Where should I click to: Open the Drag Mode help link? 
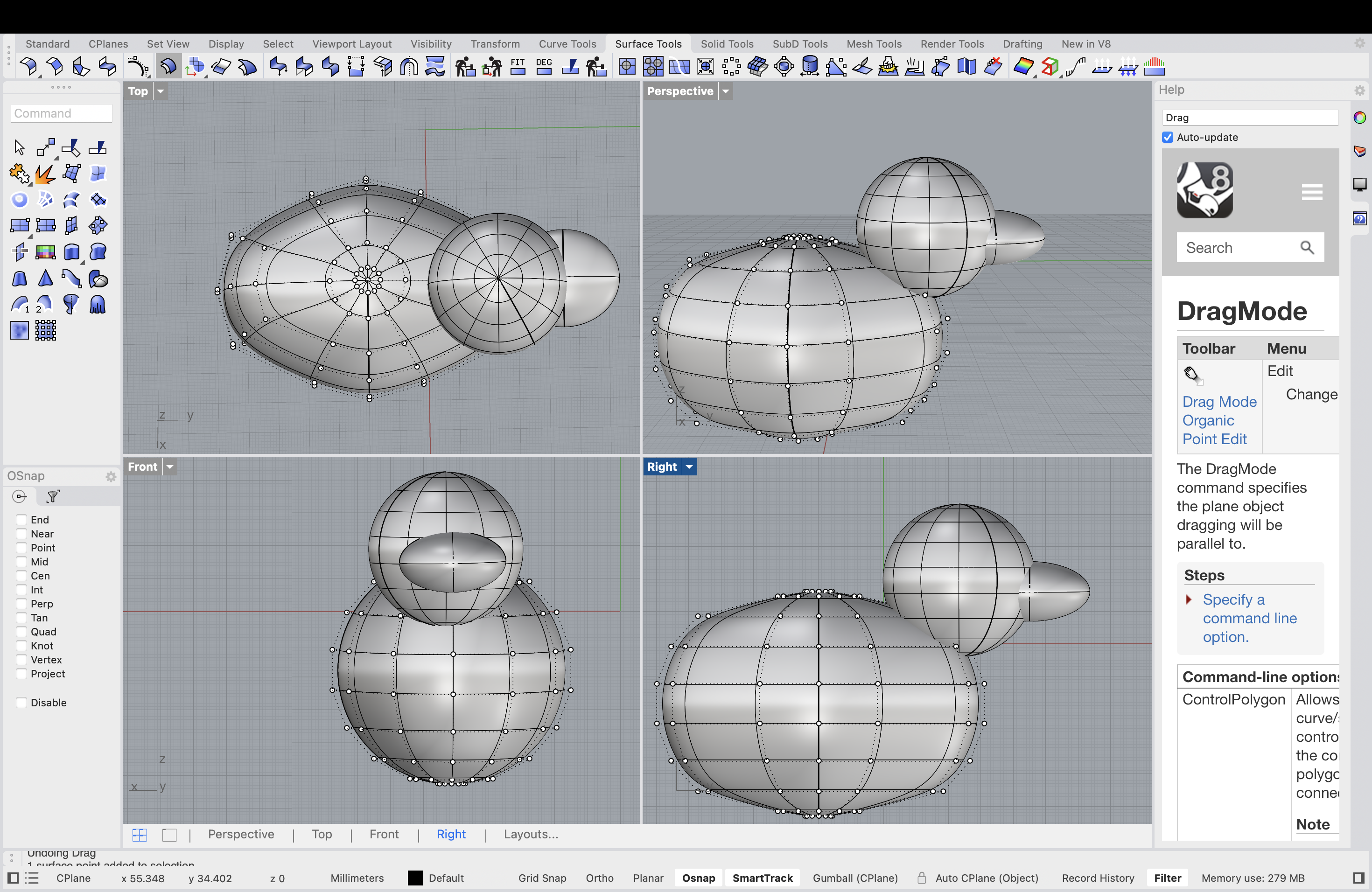pyautogui.click(x=1219, y=402)
